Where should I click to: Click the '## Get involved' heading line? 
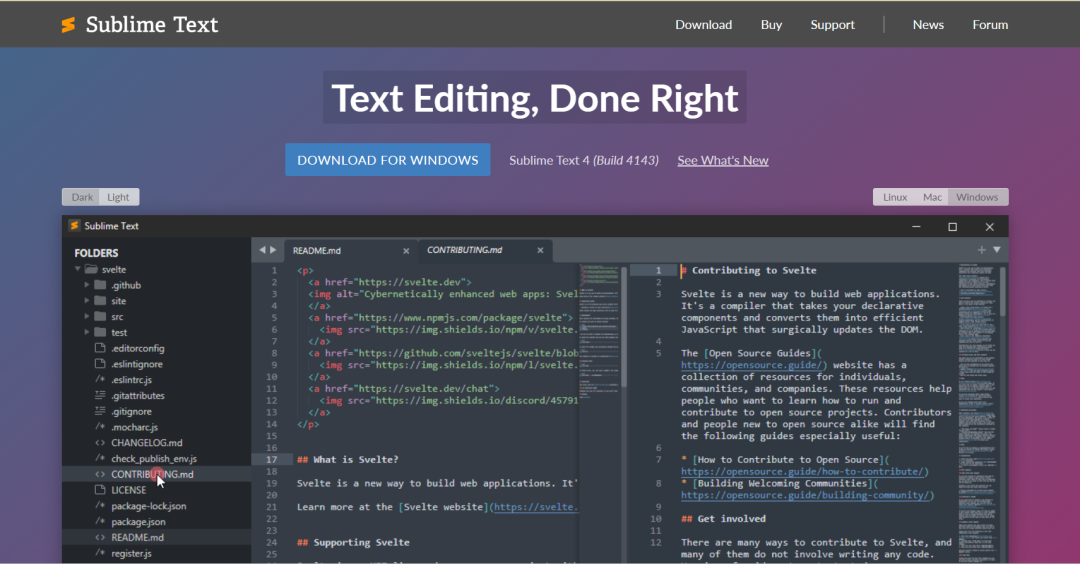723,519
